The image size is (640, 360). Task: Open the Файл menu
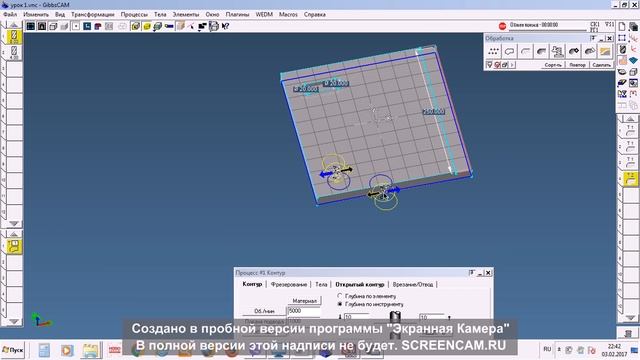click(10, 14)
